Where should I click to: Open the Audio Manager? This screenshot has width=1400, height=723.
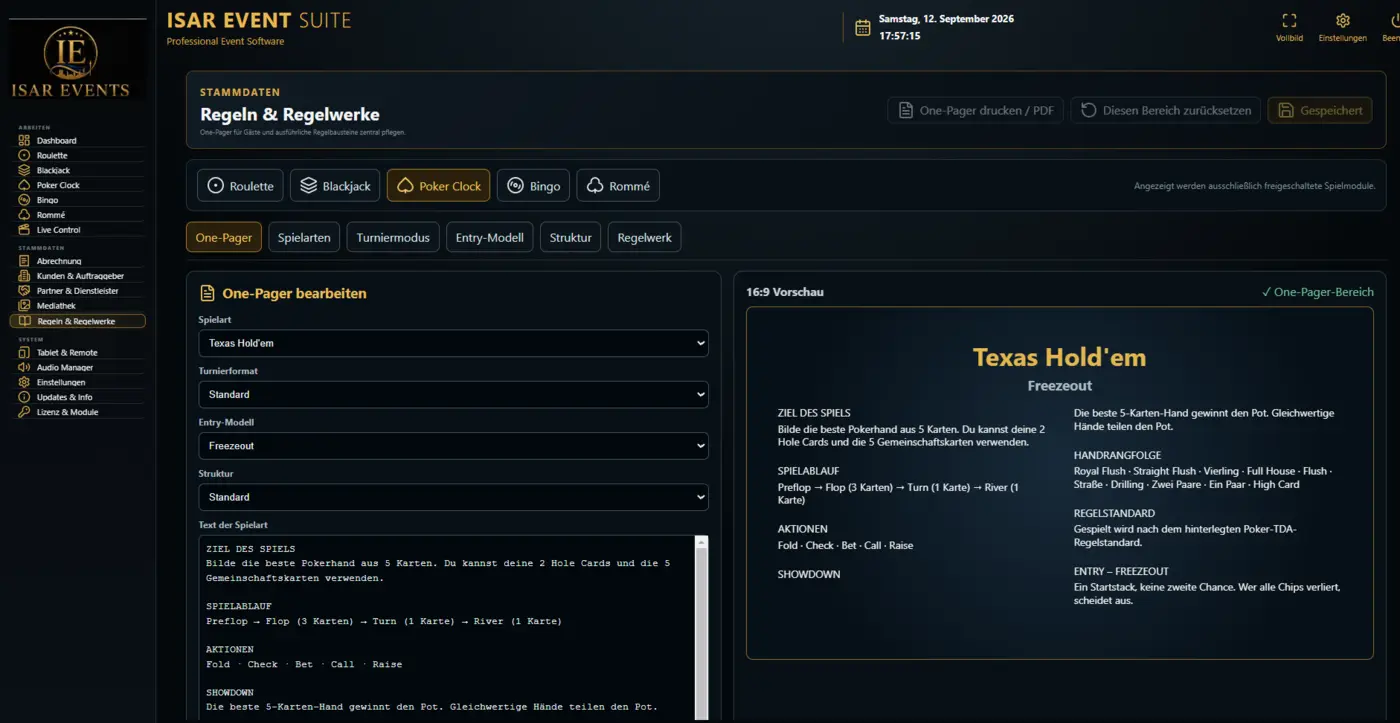point(78,368)
